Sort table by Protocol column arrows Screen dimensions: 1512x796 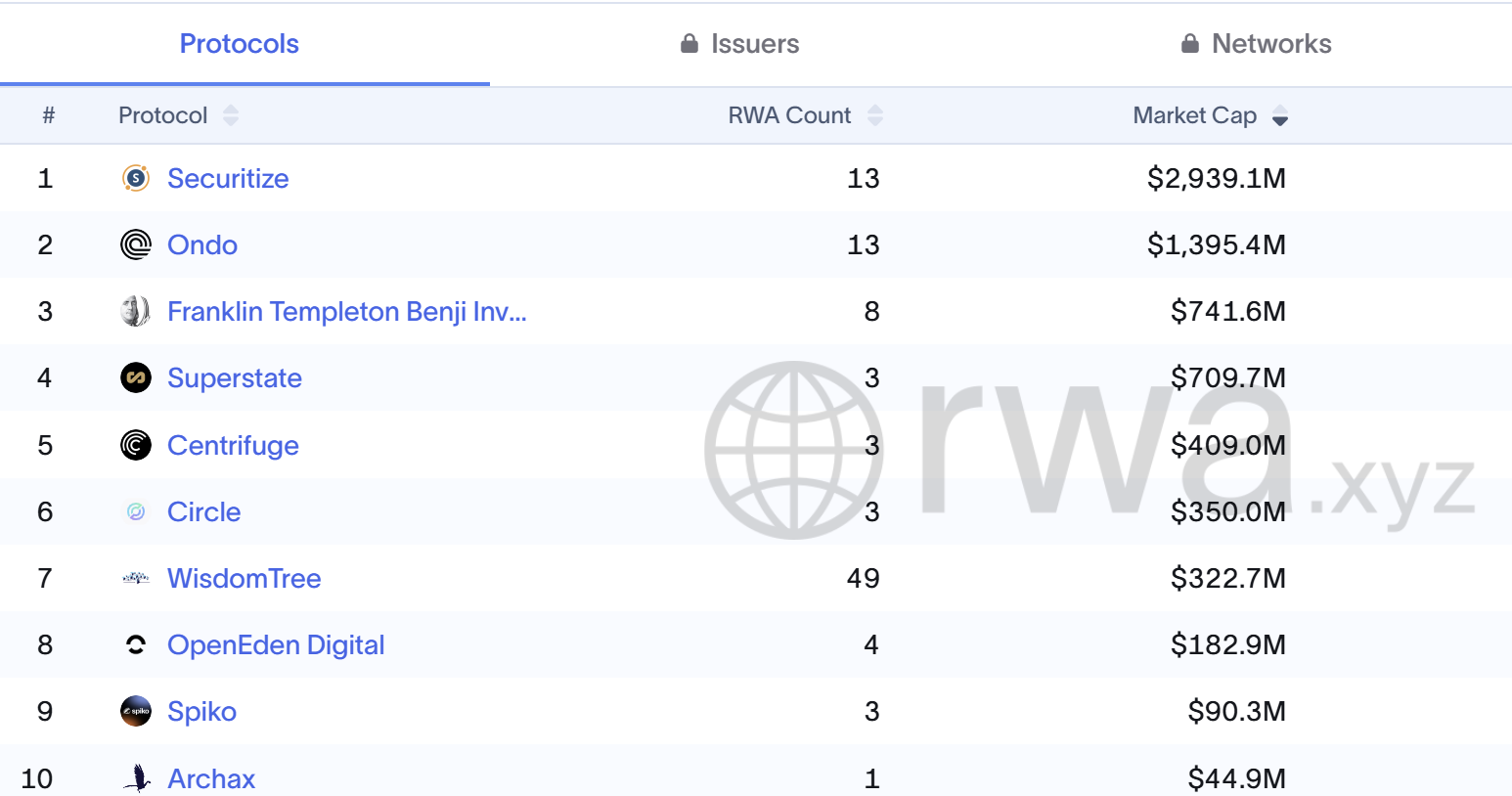[231, 115]
